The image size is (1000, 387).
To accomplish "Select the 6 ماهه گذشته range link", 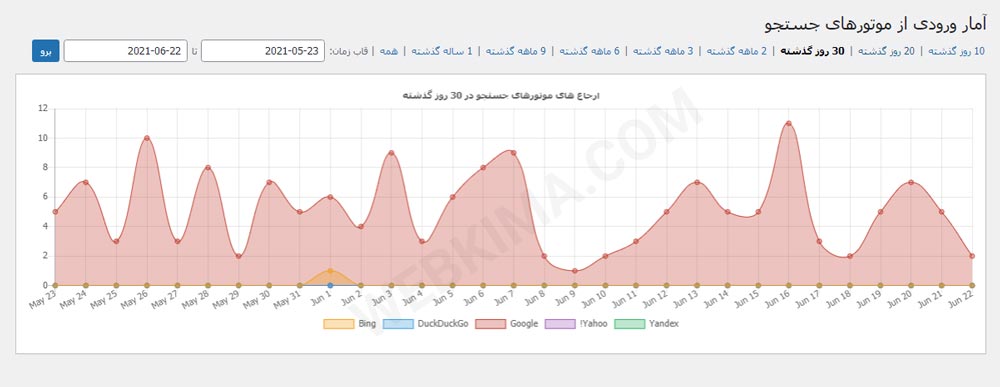I will pyautogui.click(x=589, y=51).
